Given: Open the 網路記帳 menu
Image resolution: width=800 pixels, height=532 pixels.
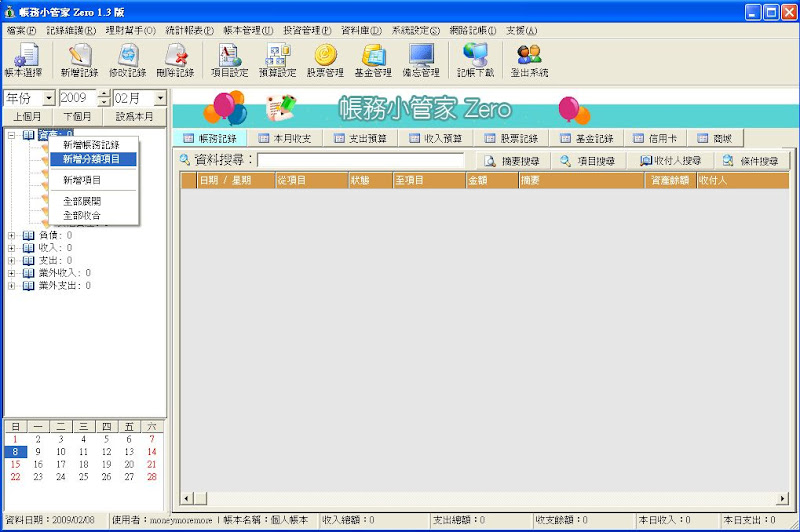Looking at the screenshot, I should (x=473, y=31).
